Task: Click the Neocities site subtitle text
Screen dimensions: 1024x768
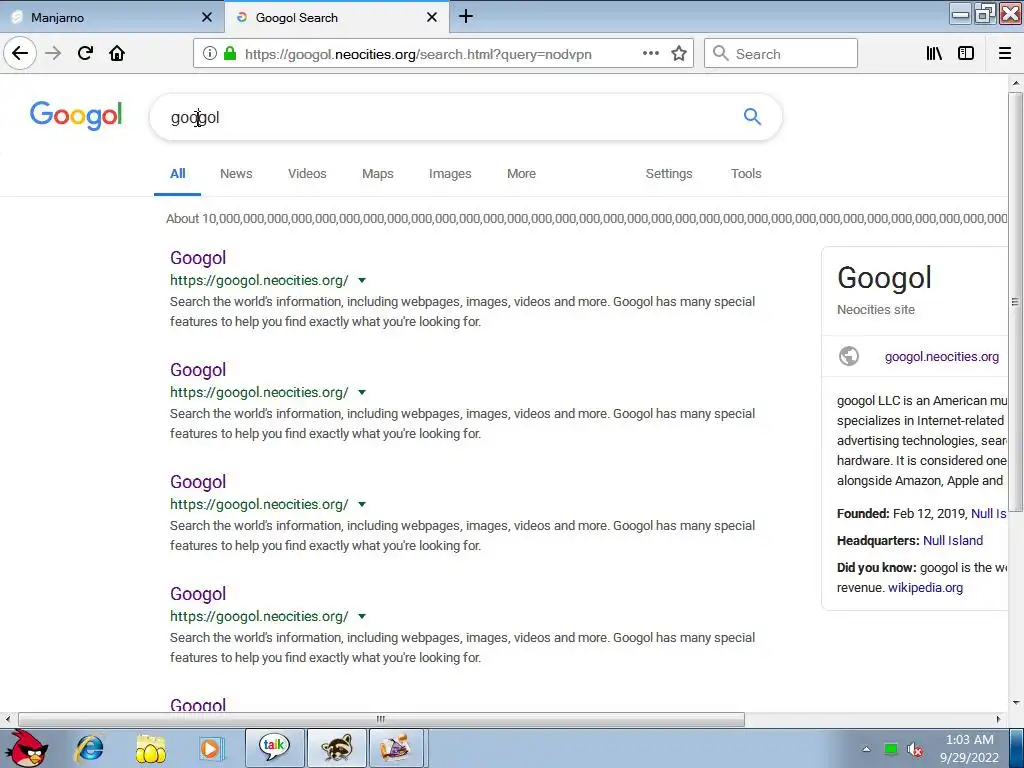Action: coord(876,310)
